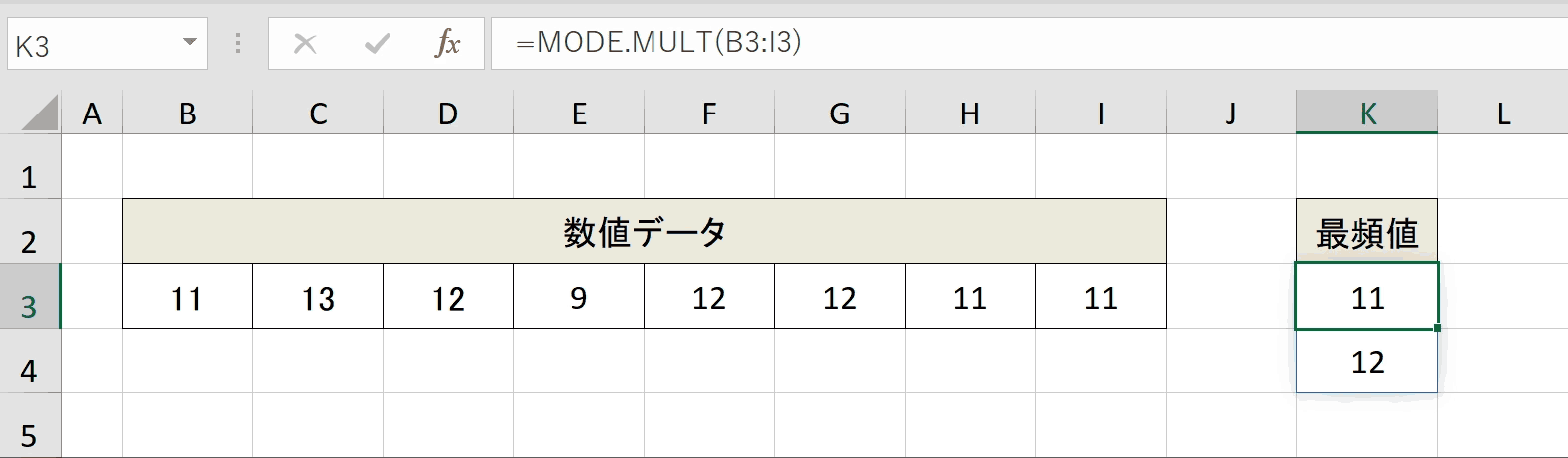The width and height of the screenshot is (1568, 458).
Task: Select column F header
Action: (x=709, y=114)
